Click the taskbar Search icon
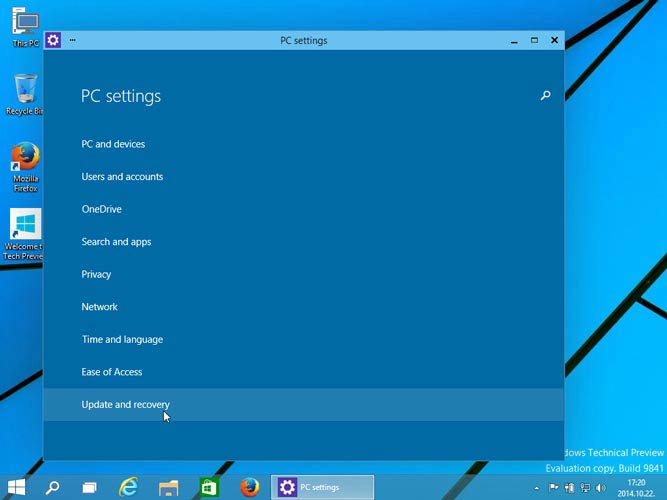The width and height of the screenshot is (667, 500). point(52,487)
